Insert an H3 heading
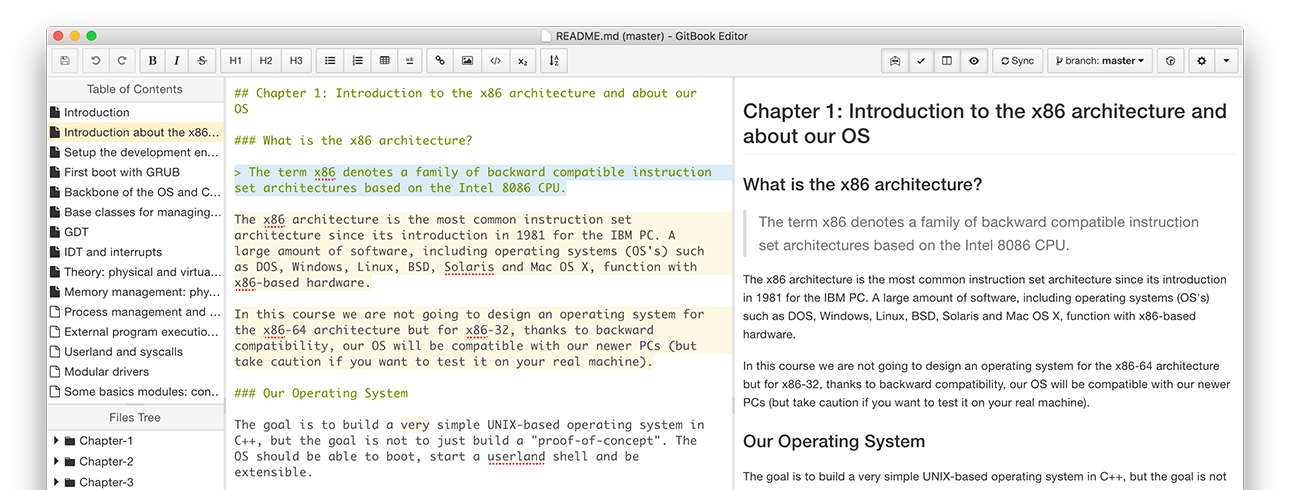 point(296,61)
